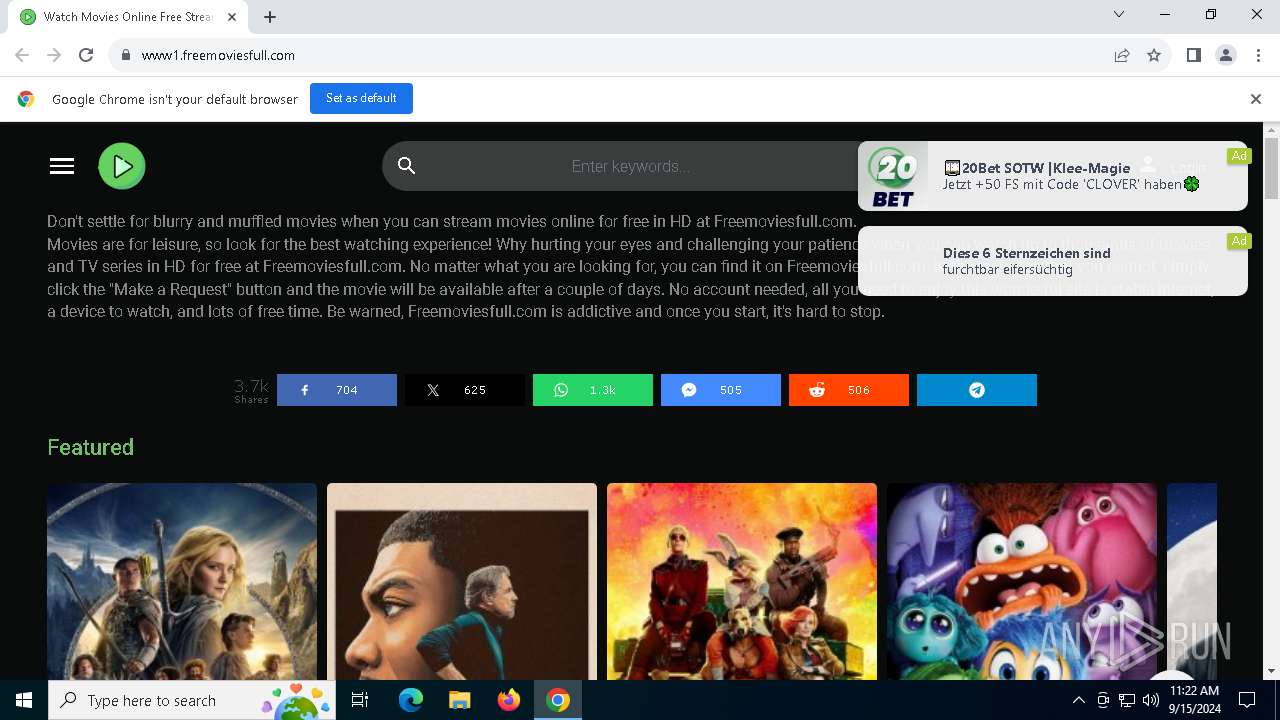Open the Diese 6 Sternzeichen ad
Screen dimensions: 1280x720
tap(1053, 261)
